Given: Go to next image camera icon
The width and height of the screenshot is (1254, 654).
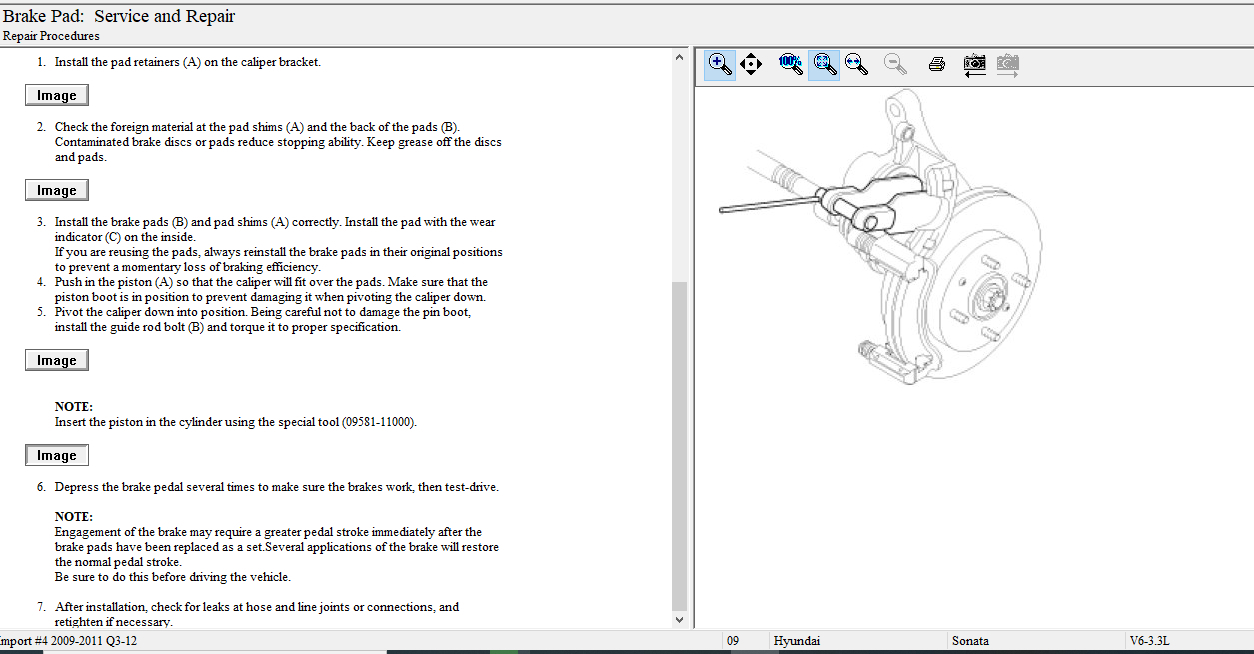Looking at the screenshot, I should pyautogui.click(x=1008, y=65).
